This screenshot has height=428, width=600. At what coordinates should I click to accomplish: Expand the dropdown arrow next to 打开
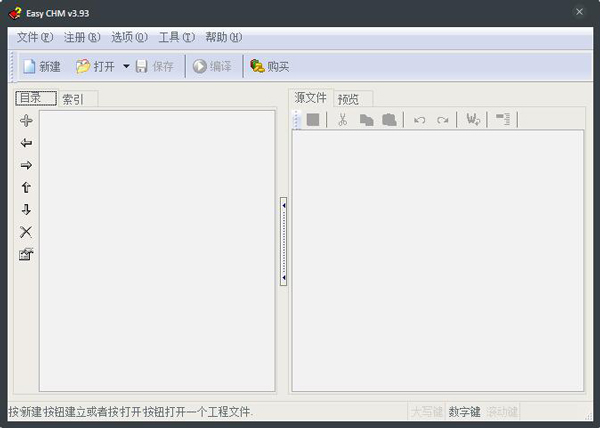point(126,67)
